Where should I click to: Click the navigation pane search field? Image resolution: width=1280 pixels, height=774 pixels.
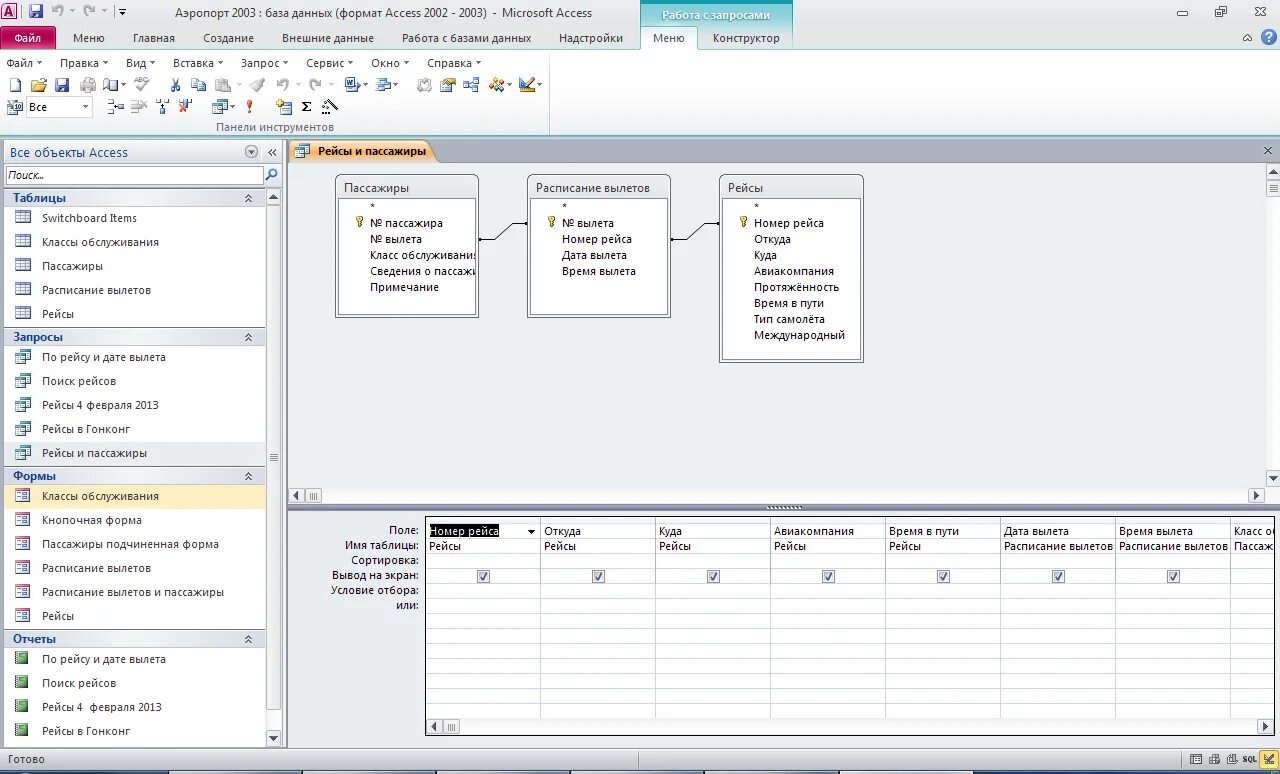(x=134, y=175)
